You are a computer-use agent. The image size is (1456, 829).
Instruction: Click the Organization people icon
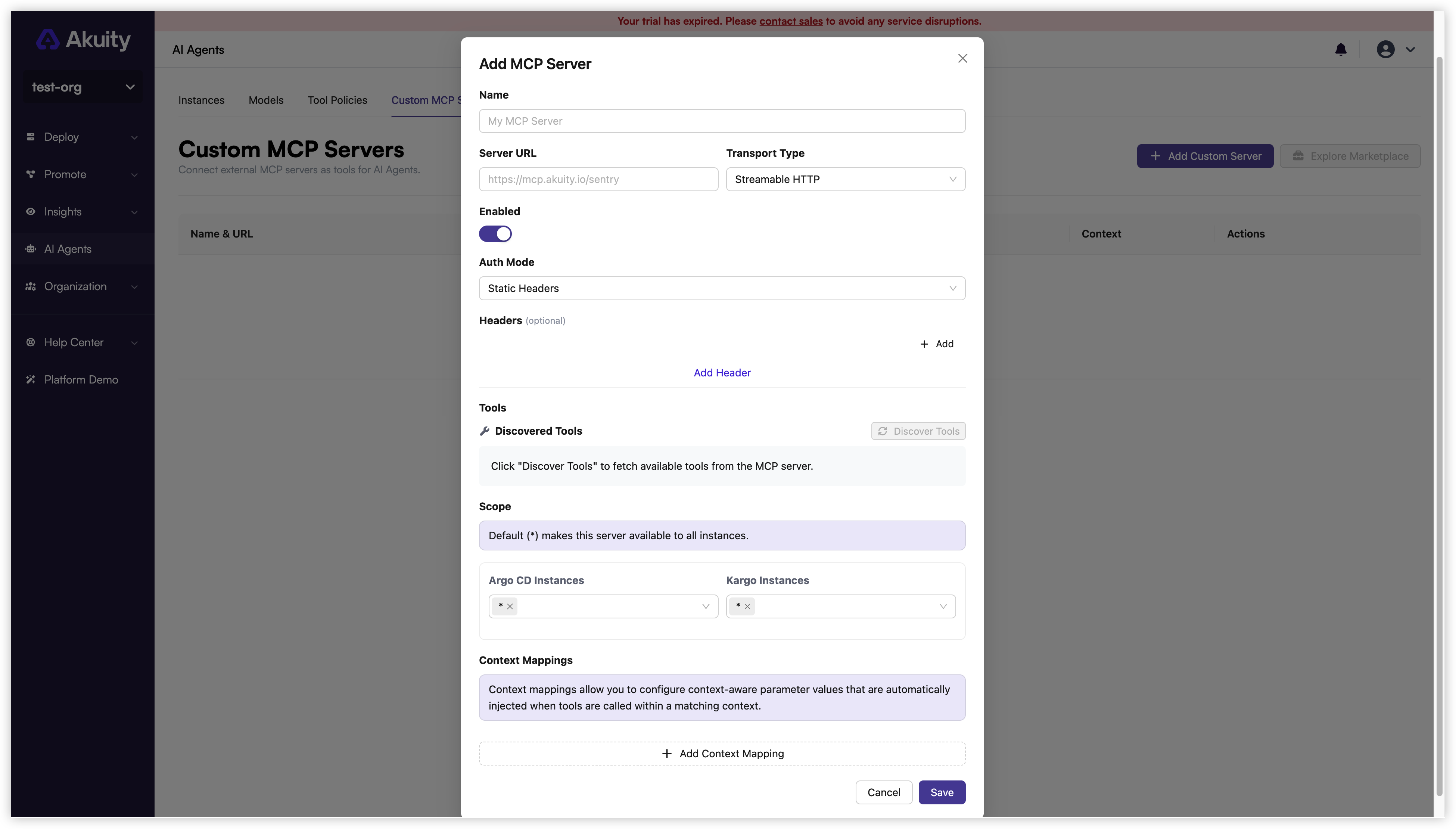pyautogui.click(x=31, y=286)
